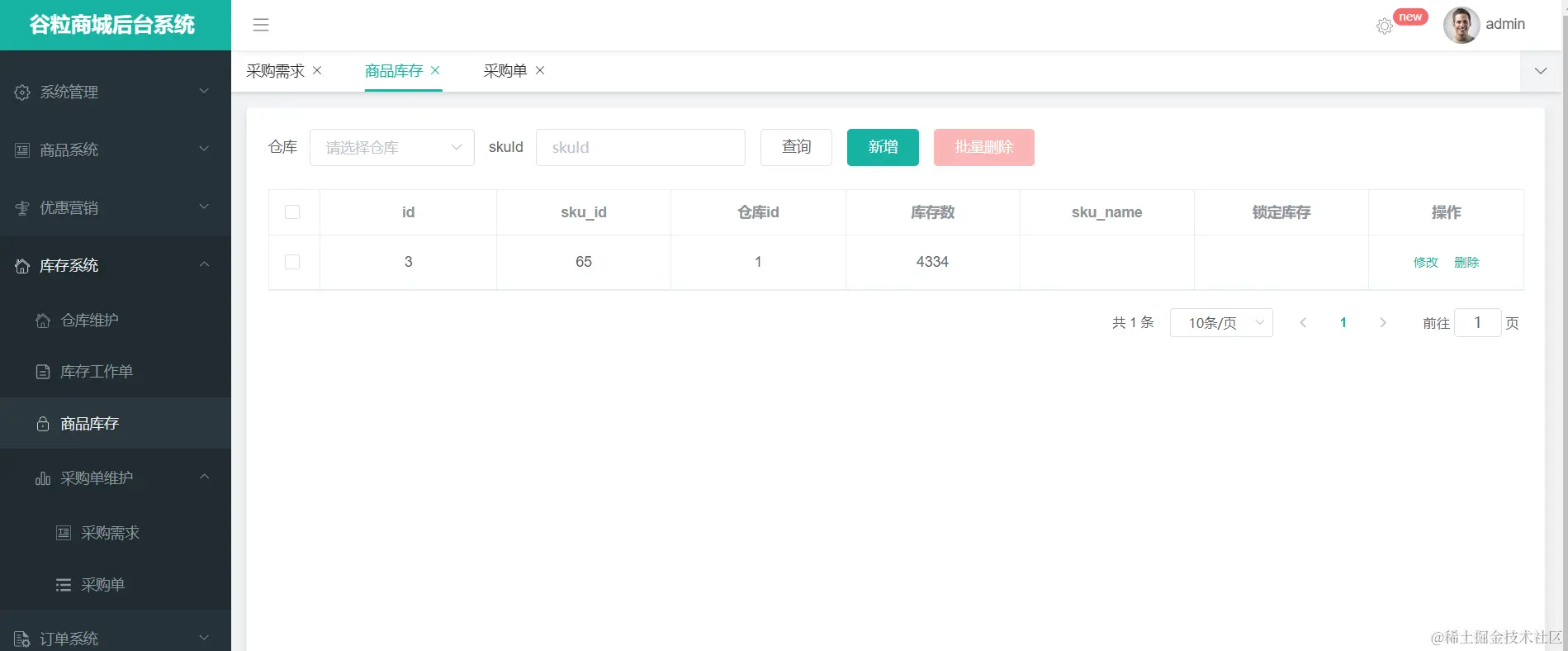The height and width of the screenshot is (651, 1568).
Task: Click 删除 link in row 3
Action: (x=1466, y=263)
